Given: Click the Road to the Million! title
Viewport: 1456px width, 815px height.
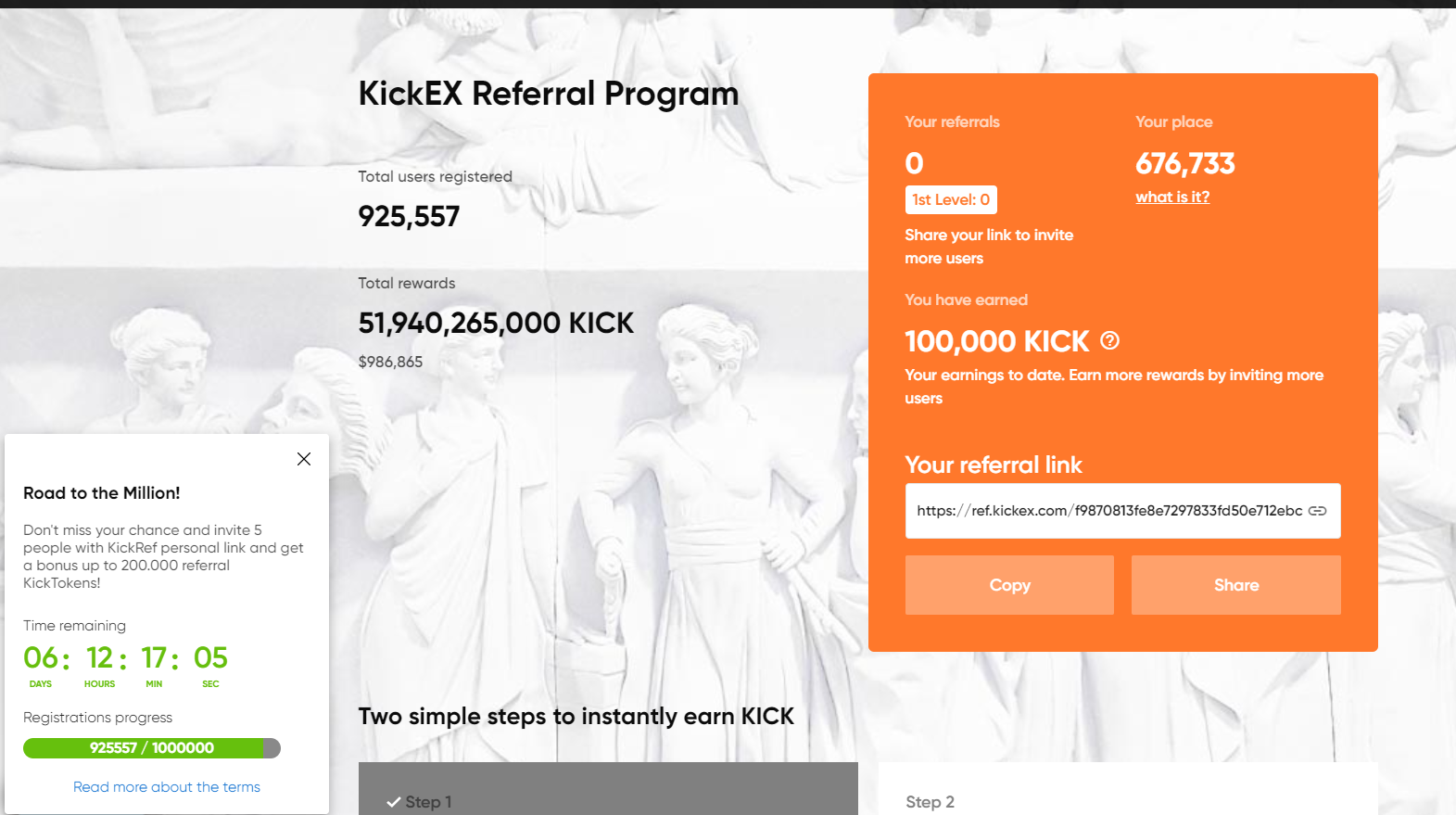Looking at the screenshot, I should click(102, 493).
